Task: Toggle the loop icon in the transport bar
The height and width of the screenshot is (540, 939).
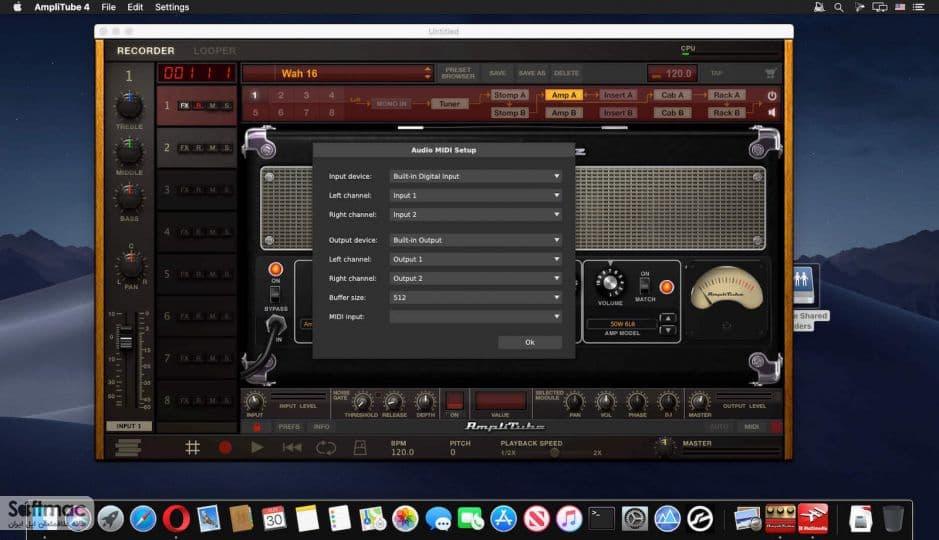Action: (326, 447)
